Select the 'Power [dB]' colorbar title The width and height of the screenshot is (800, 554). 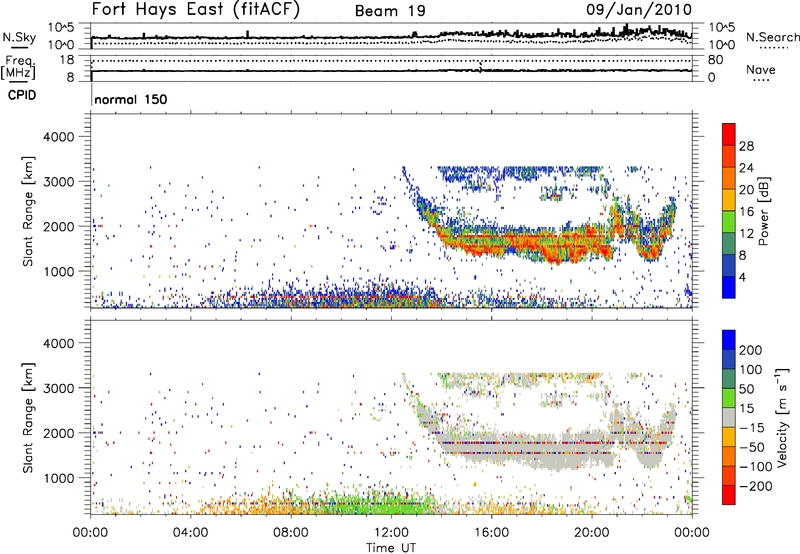pos(764,211)
